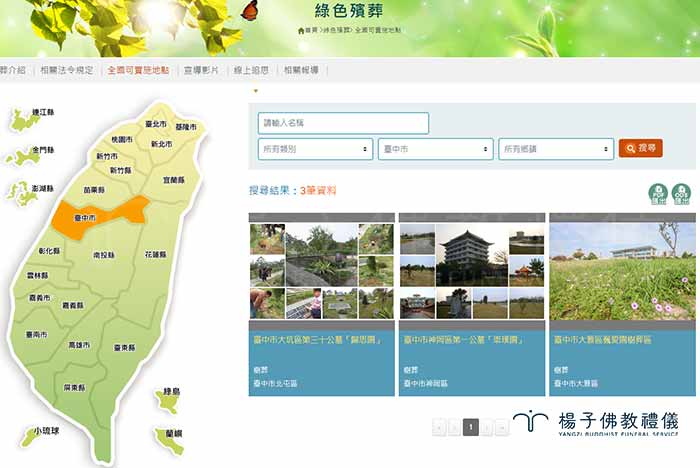Select 臺北市 on the Taiwan map
This screenshot has width=700, height=468.
156,124
